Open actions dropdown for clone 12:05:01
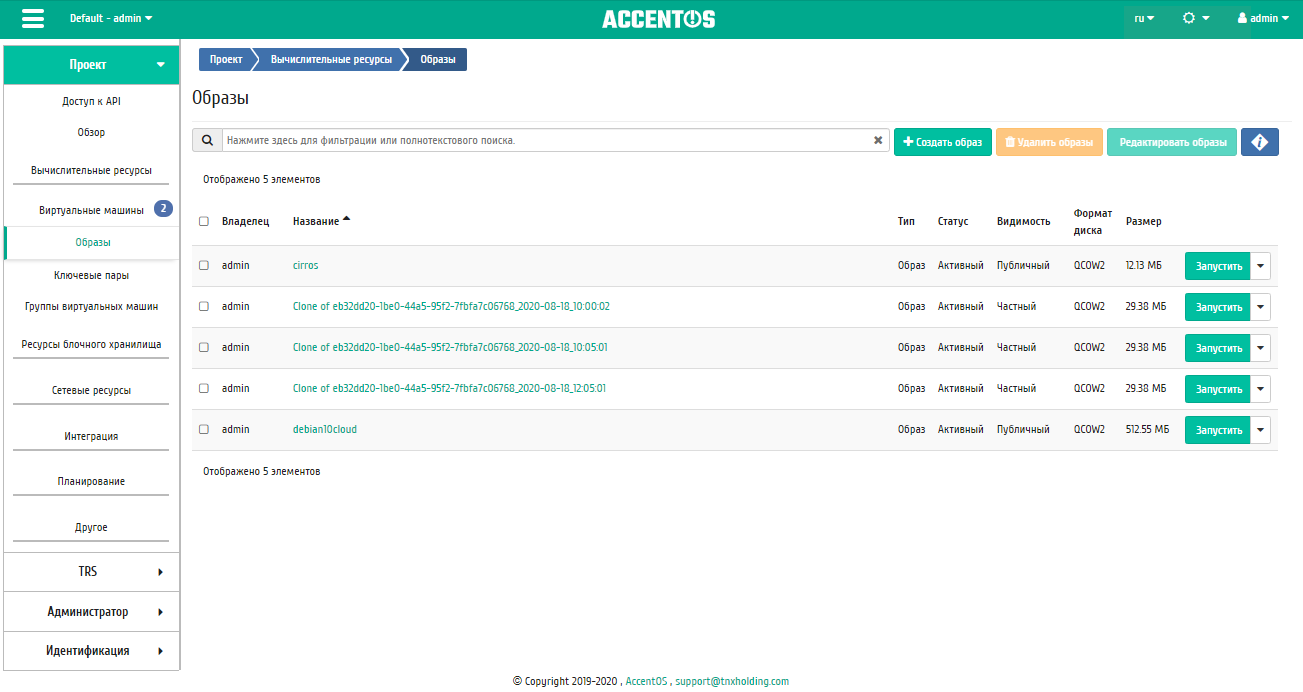 [1260, 389]
